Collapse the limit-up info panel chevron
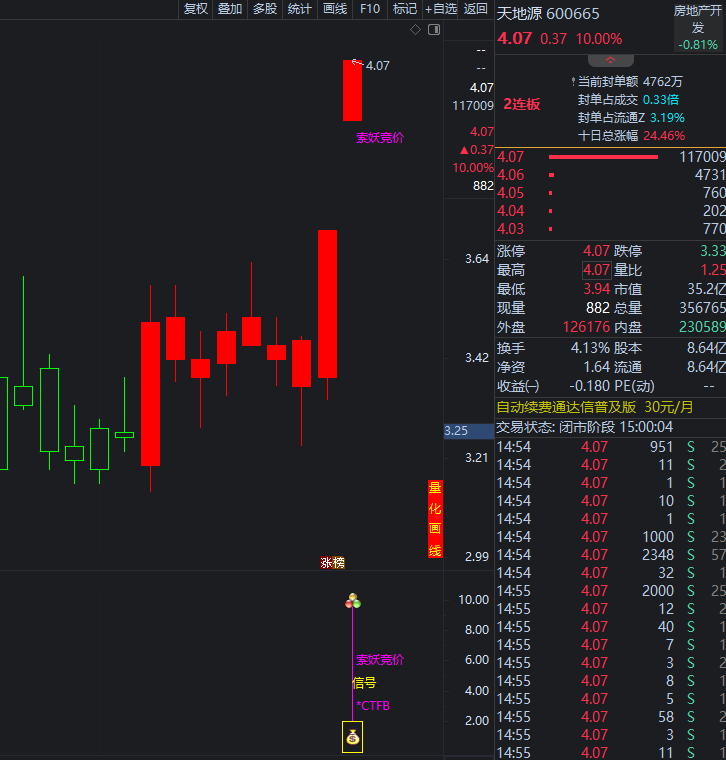 click(x=611, y=61)
